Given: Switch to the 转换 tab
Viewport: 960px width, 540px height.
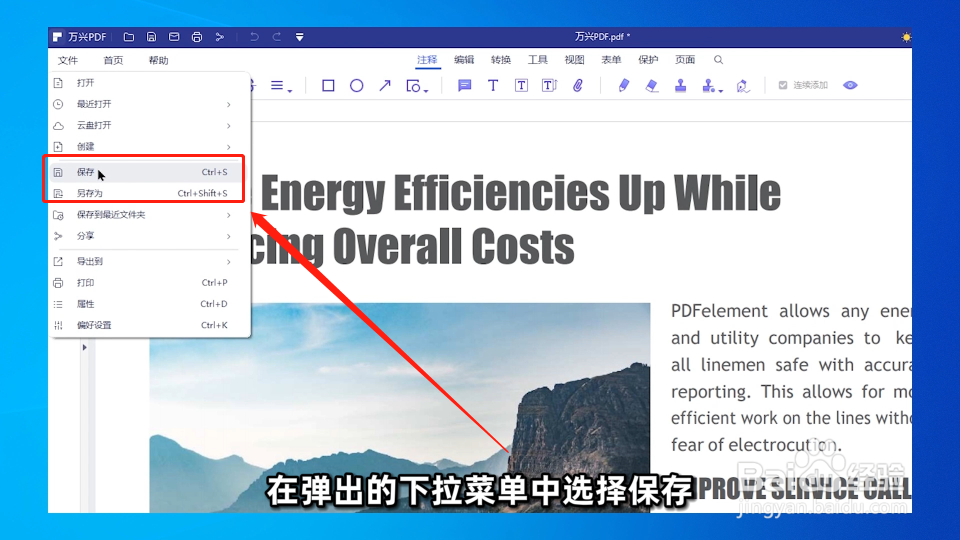Looking at the screenshot, I should tap(501, 59).
